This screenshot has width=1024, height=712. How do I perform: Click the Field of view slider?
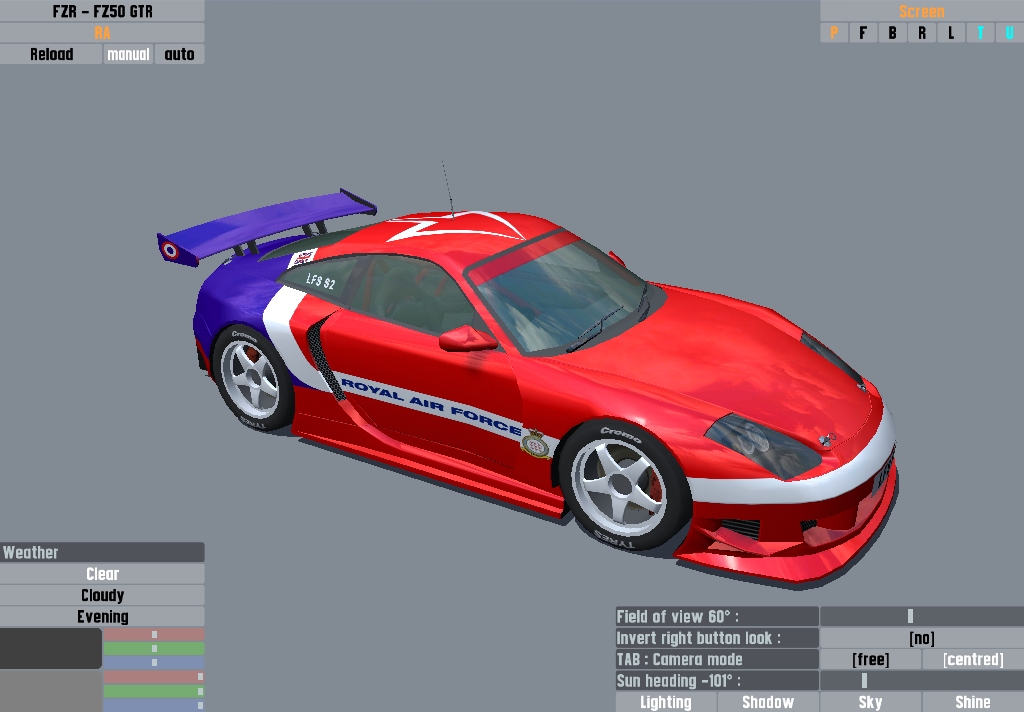click(x=921, y=617)
